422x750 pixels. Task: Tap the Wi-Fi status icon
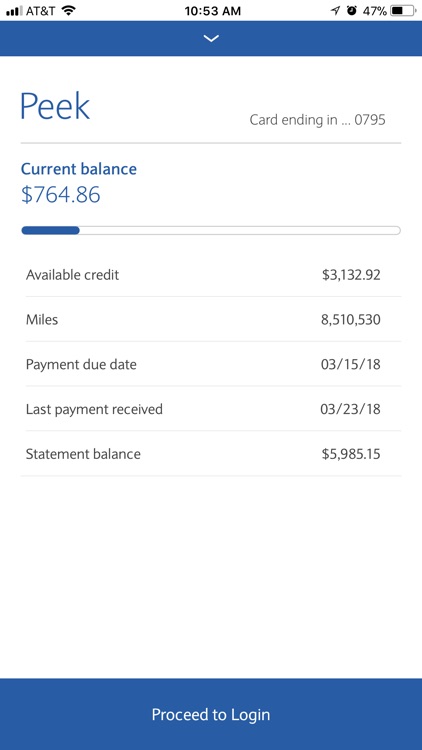pos(69,11)
